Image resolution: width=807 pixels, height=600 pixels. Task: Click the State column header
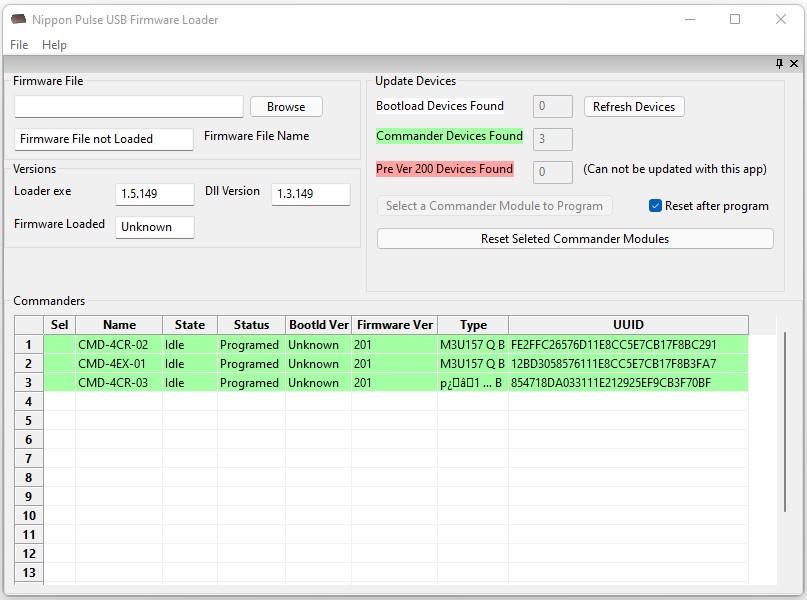point(190,325)
